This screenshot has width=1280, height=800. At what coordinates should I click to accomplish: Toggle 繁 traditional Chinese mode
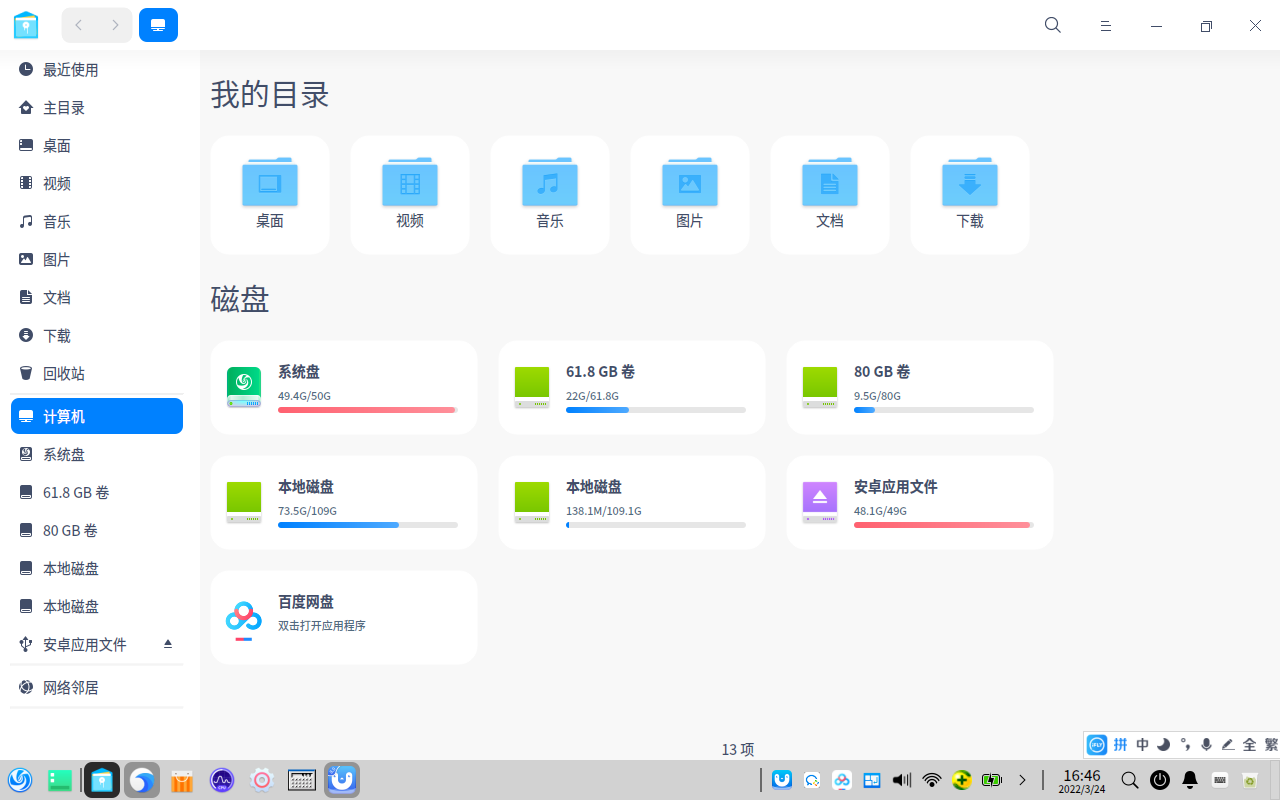pos(1271,745)
